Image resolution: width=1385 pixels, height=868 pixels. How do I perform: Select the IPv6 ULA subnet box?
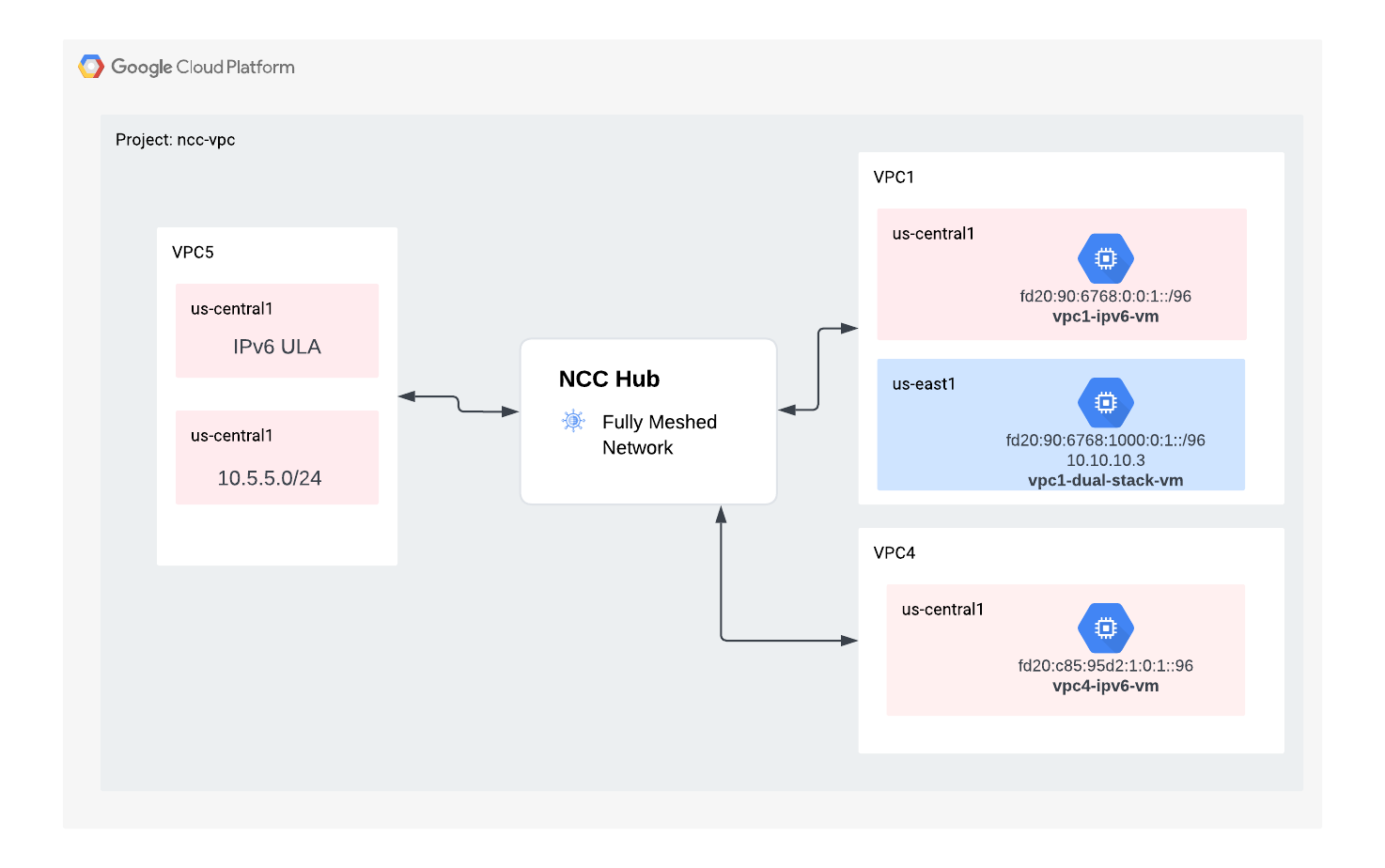277,331
